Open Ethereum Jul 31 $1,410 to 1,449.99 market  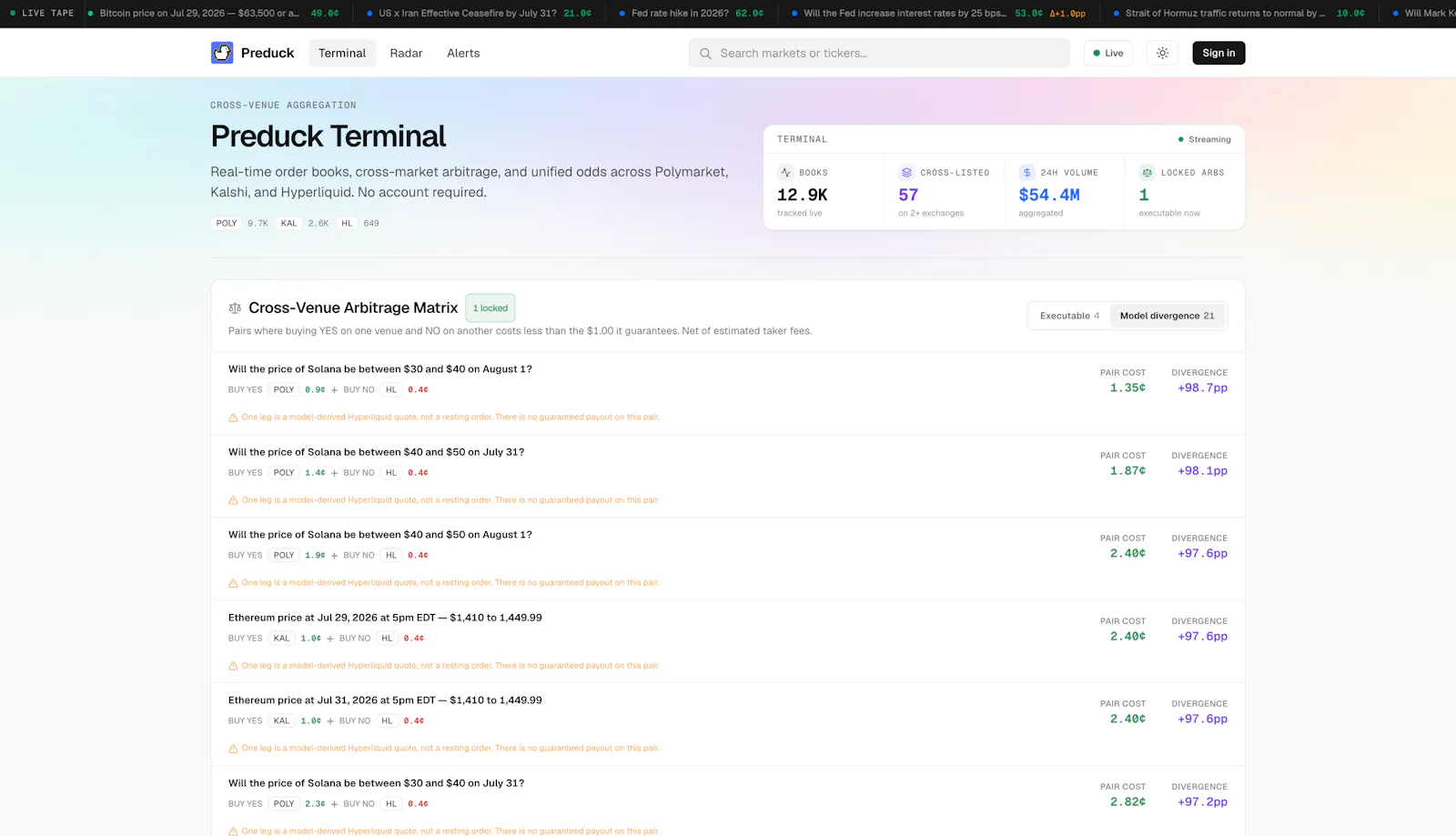point(385,700)
